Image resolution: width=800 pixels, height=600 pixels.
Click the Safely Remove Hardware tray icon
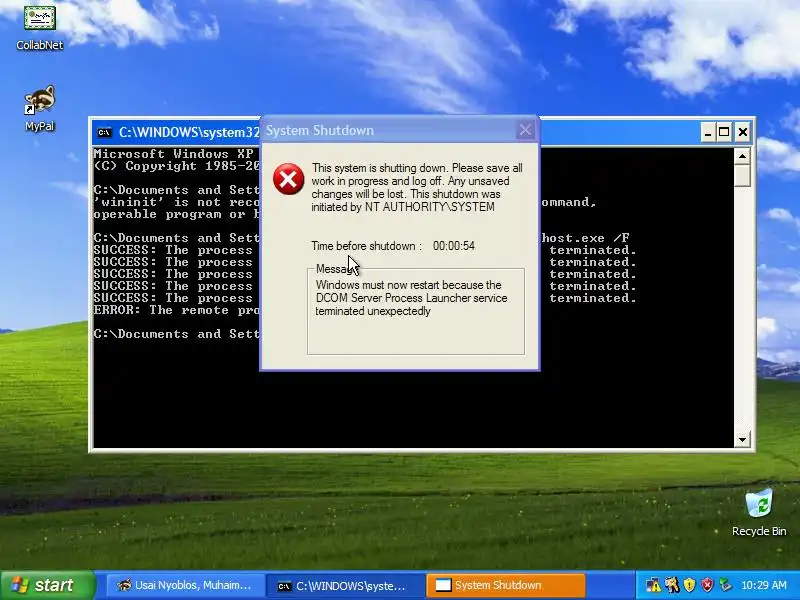725,585
